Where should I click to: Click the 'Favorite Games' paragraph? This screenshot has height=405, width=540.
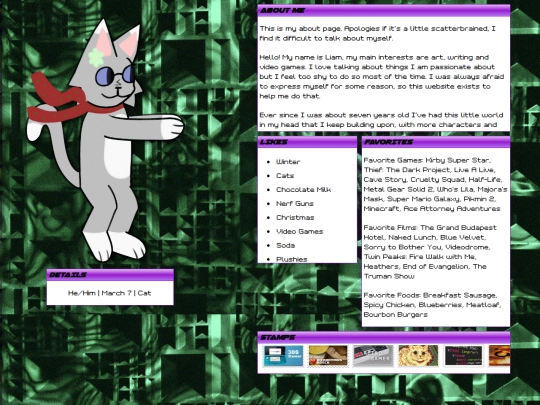(435, 184)
